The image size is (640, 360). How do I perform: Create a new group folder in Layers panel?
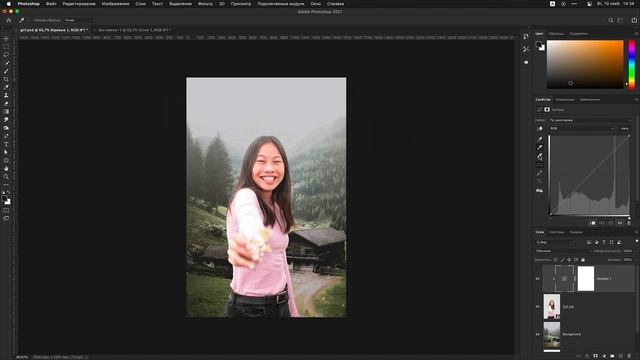pos(612,356)
